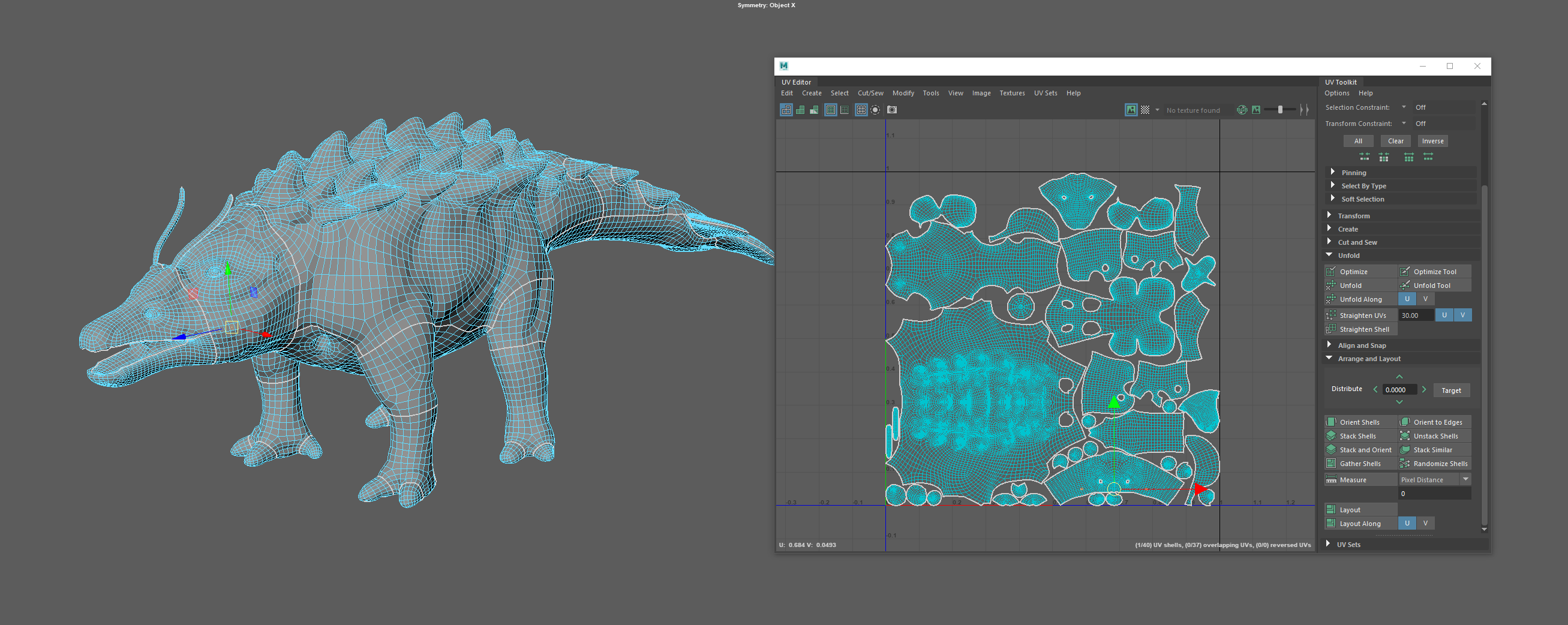
Task: Click the RGB channels display icon
Action: pyautogui.click(x=1242, y=110)
